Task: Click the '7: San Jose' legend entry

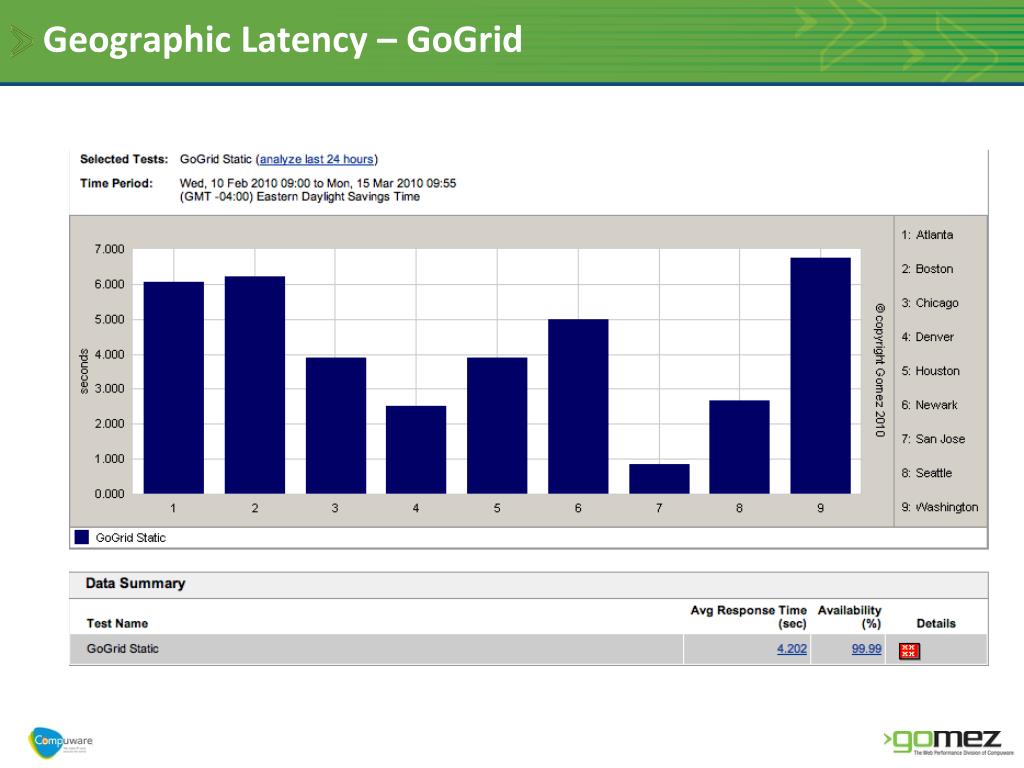Action: point(933,439)
